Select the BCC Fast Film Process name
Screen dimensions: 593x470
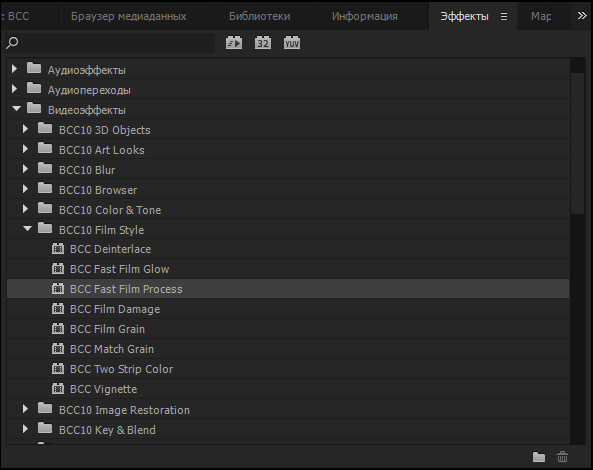pyautogui.click(x=126, y=289)
